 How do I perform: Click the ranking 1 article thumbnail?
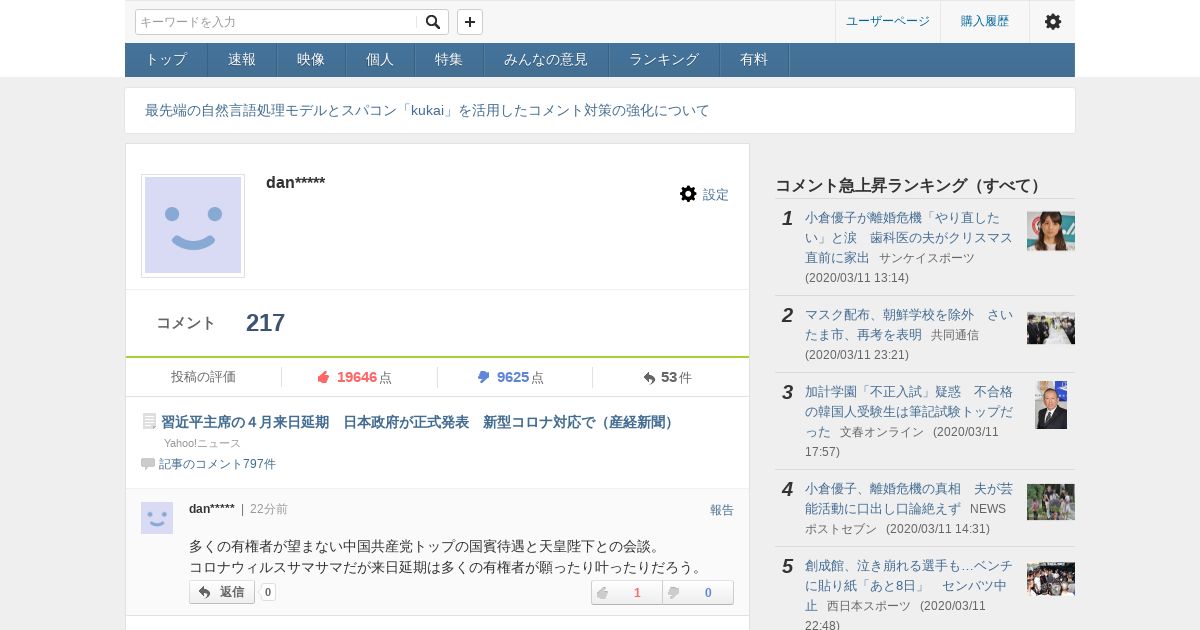(x=1051, y=231)
